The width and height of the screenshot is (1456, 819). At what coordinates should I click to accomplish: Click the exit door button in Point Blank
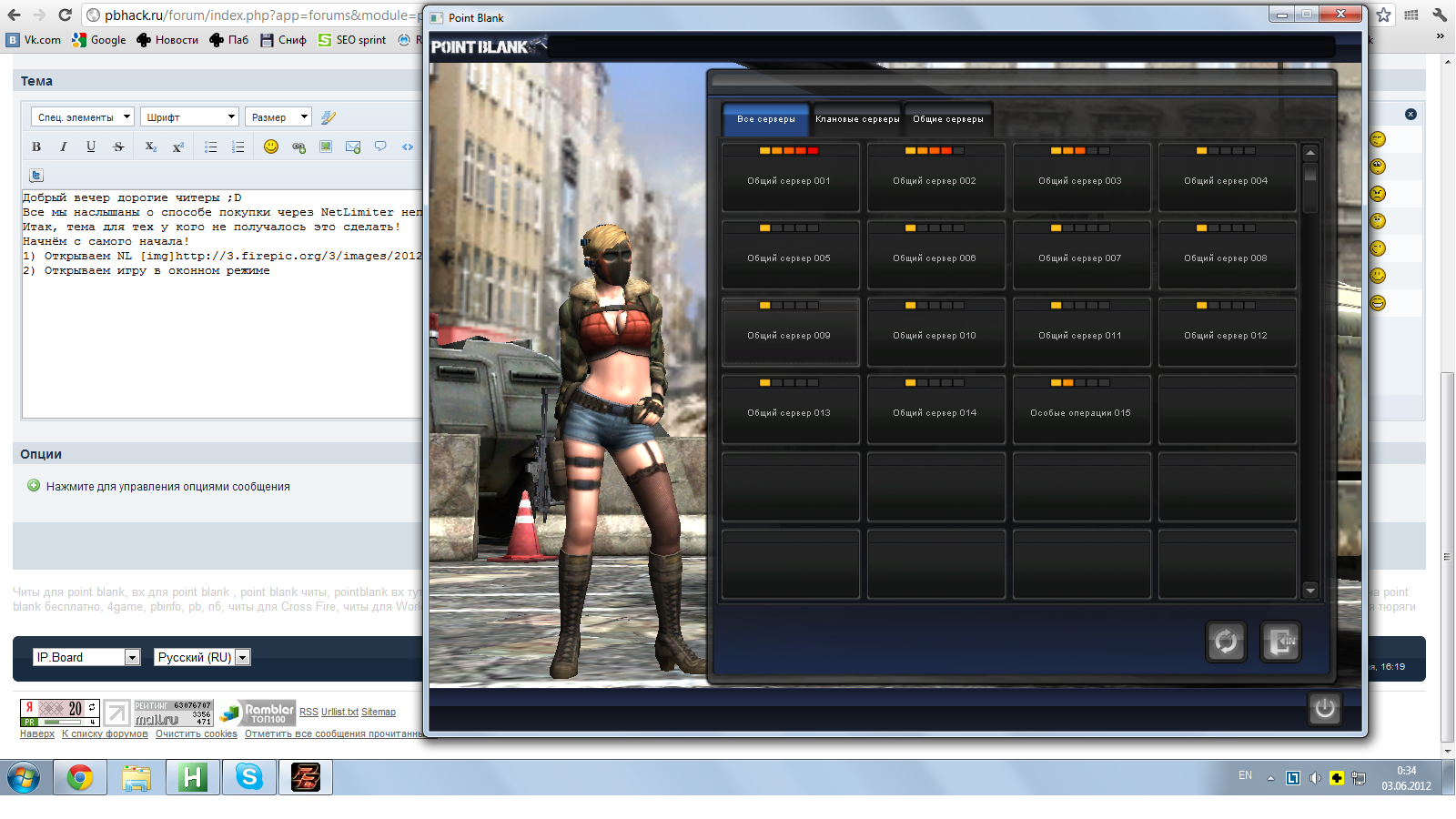tap(1280, 642)
